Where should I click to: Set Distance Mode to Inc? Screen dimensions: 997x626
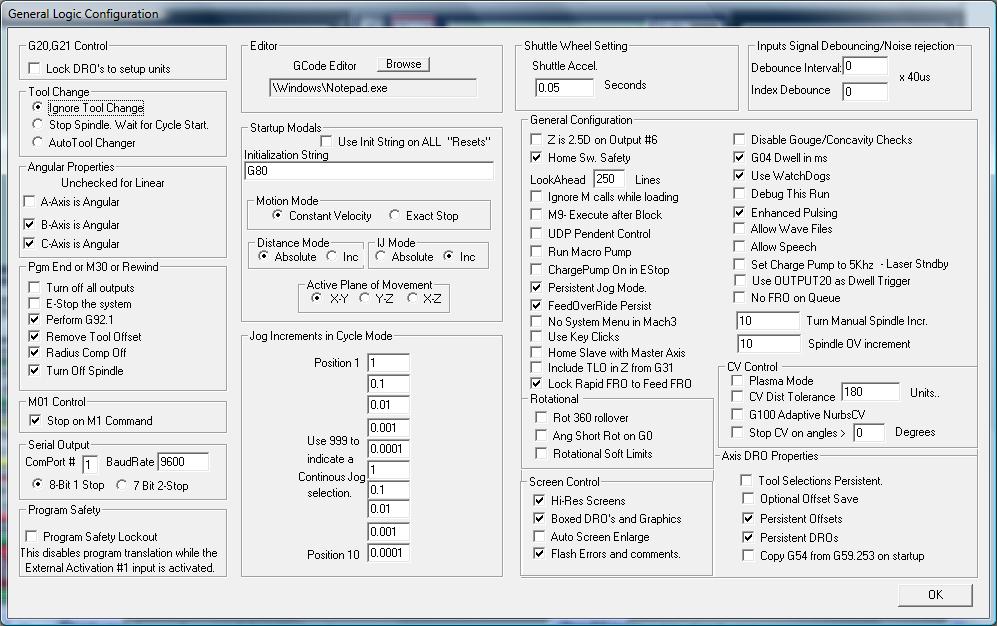(x=332, y=257)
